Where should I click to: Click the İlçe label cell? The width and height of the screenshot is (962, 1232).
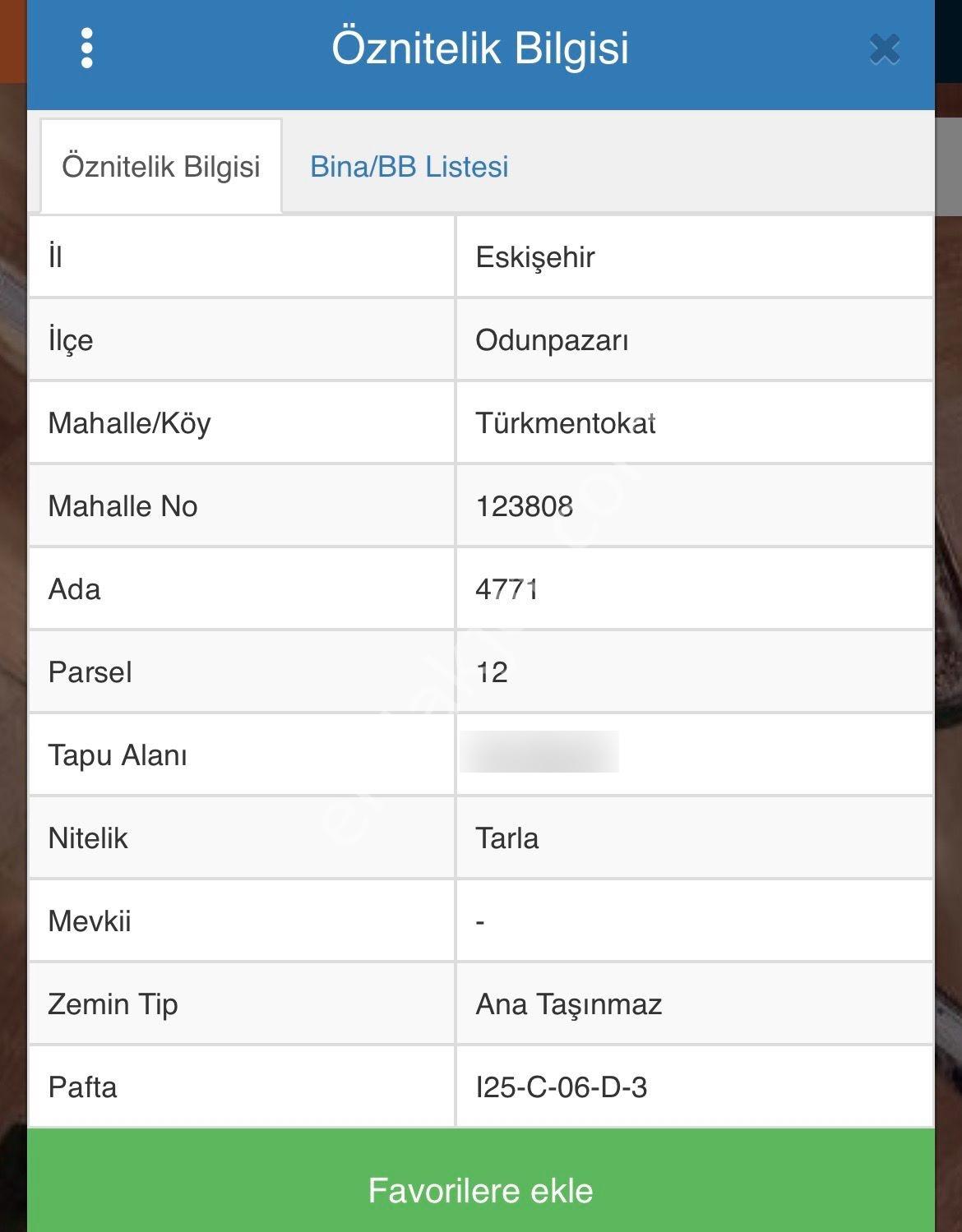(x=242, y=340)
